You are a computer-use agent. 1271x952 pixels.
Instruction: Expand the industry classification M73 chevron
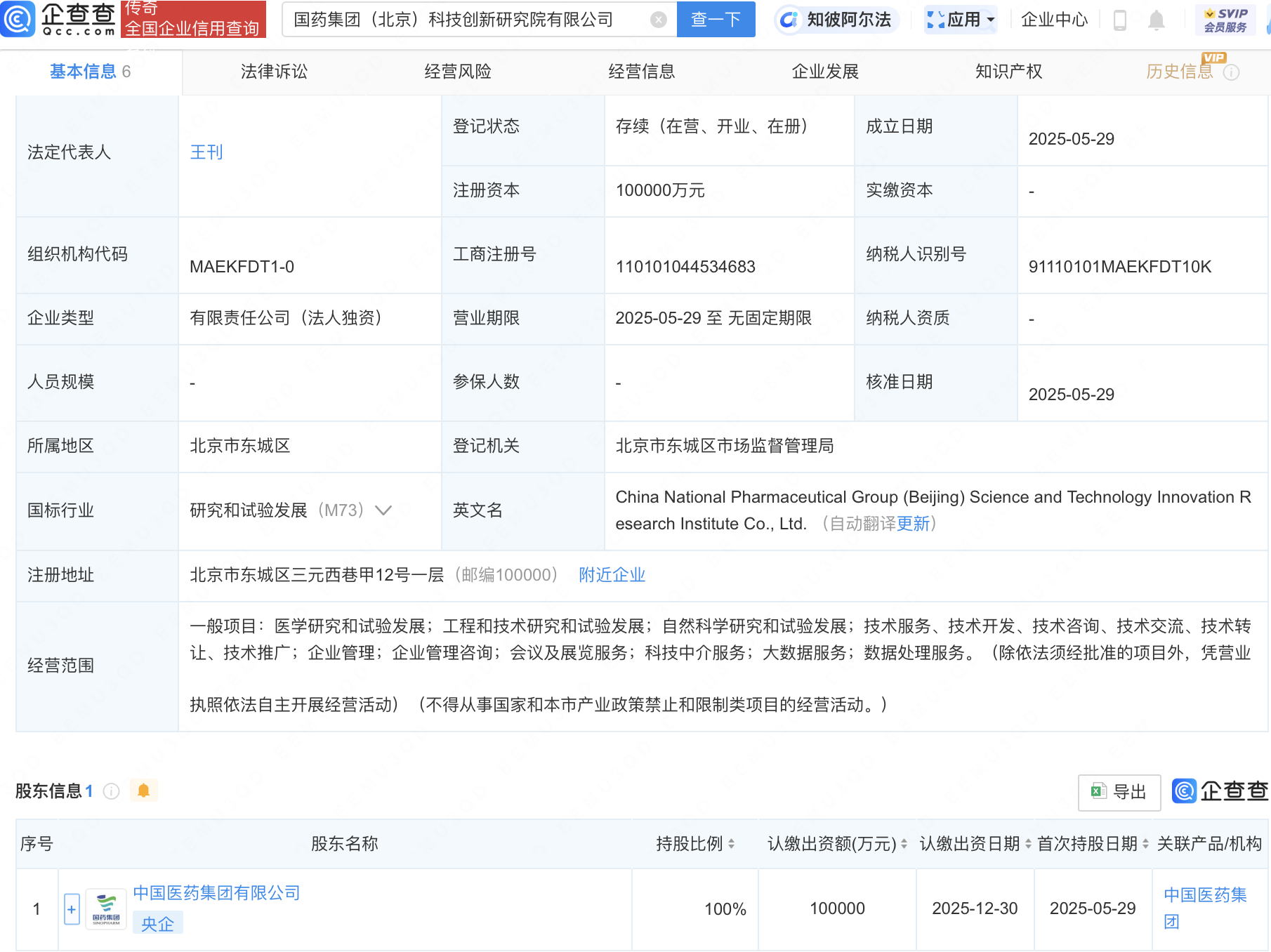(383, 510)
